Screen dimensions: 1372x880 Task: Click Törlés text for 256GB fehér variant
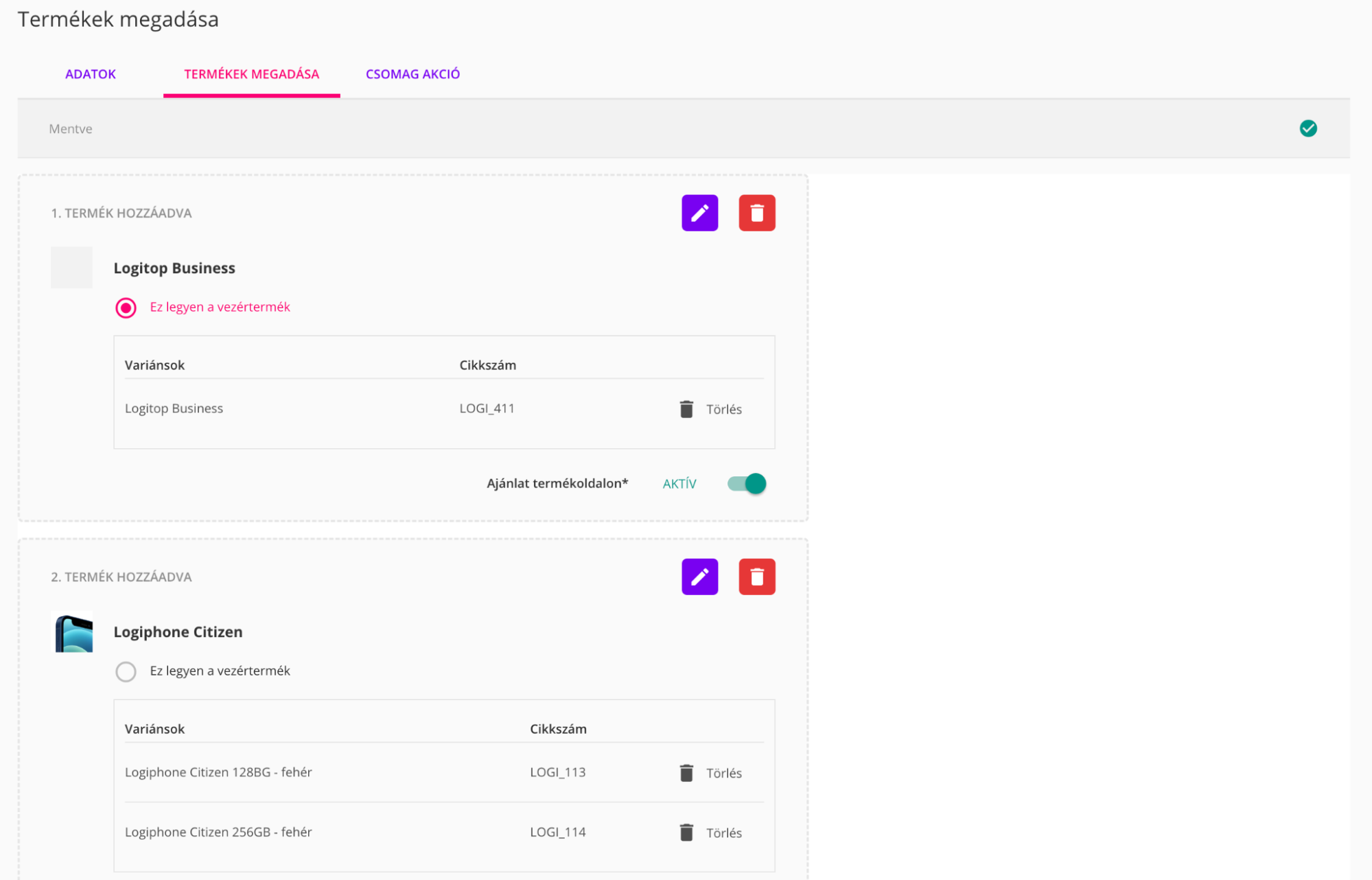coord(723,833)
